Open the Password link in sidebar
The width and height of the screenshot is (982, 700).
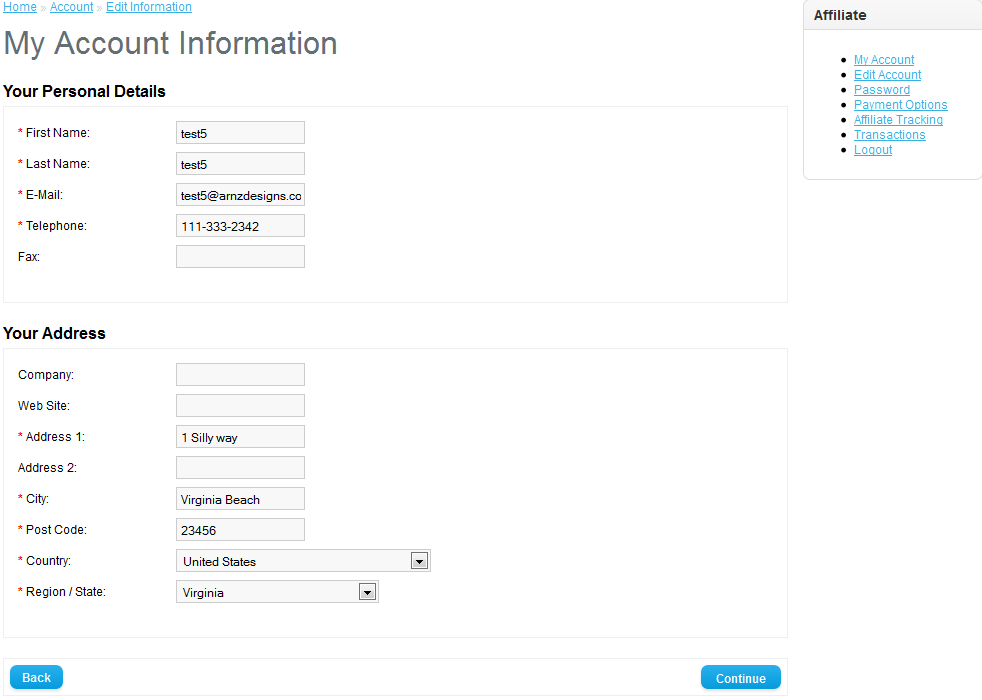tap(881, 90)
